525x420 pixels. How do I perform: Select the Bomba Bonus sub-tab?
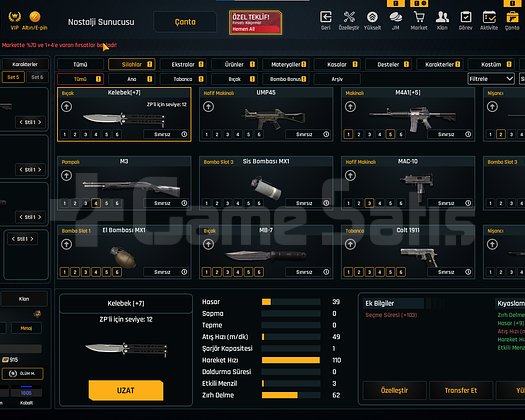286,79
